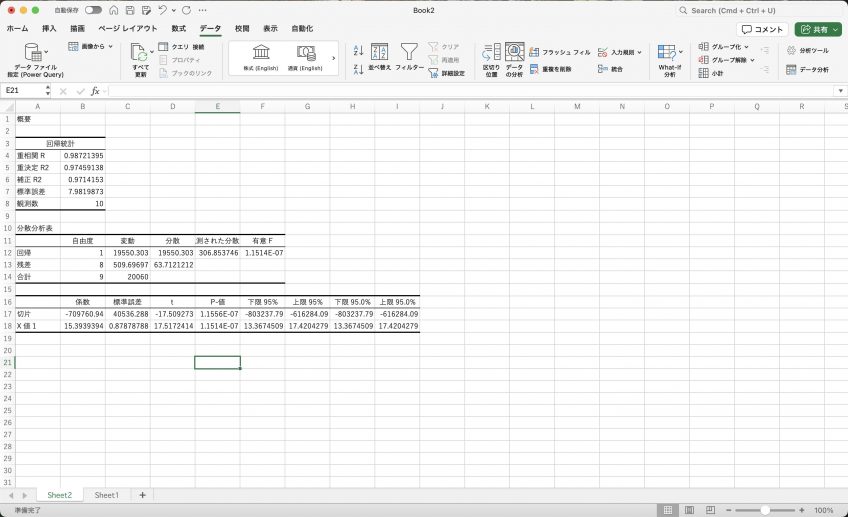Adjust the zoom slider in status bar
This screenshot has height=517, width=848.
(x=765, y=510)
